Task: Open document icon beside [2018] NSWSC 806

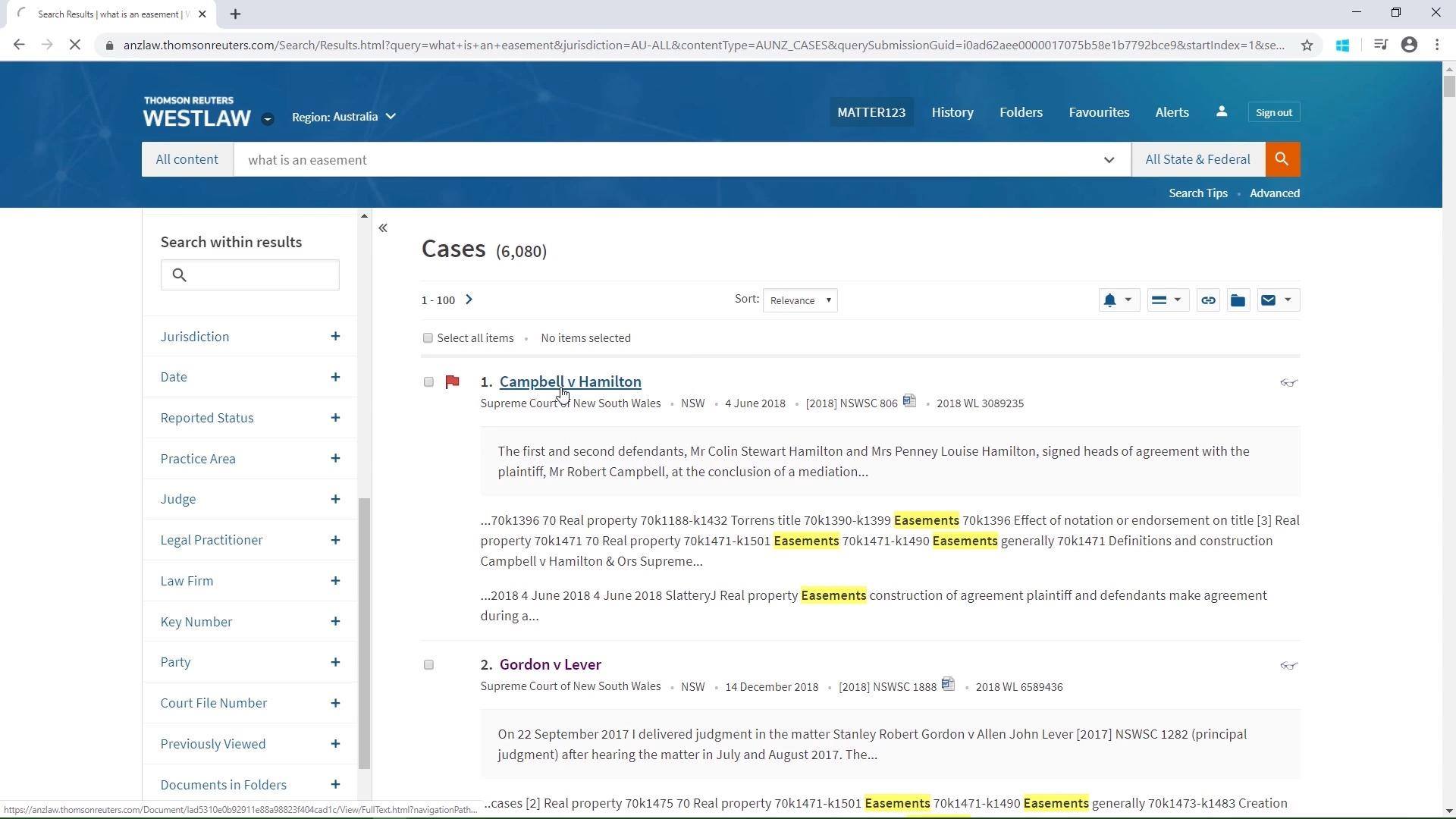Action: click(x=909, y=401)
